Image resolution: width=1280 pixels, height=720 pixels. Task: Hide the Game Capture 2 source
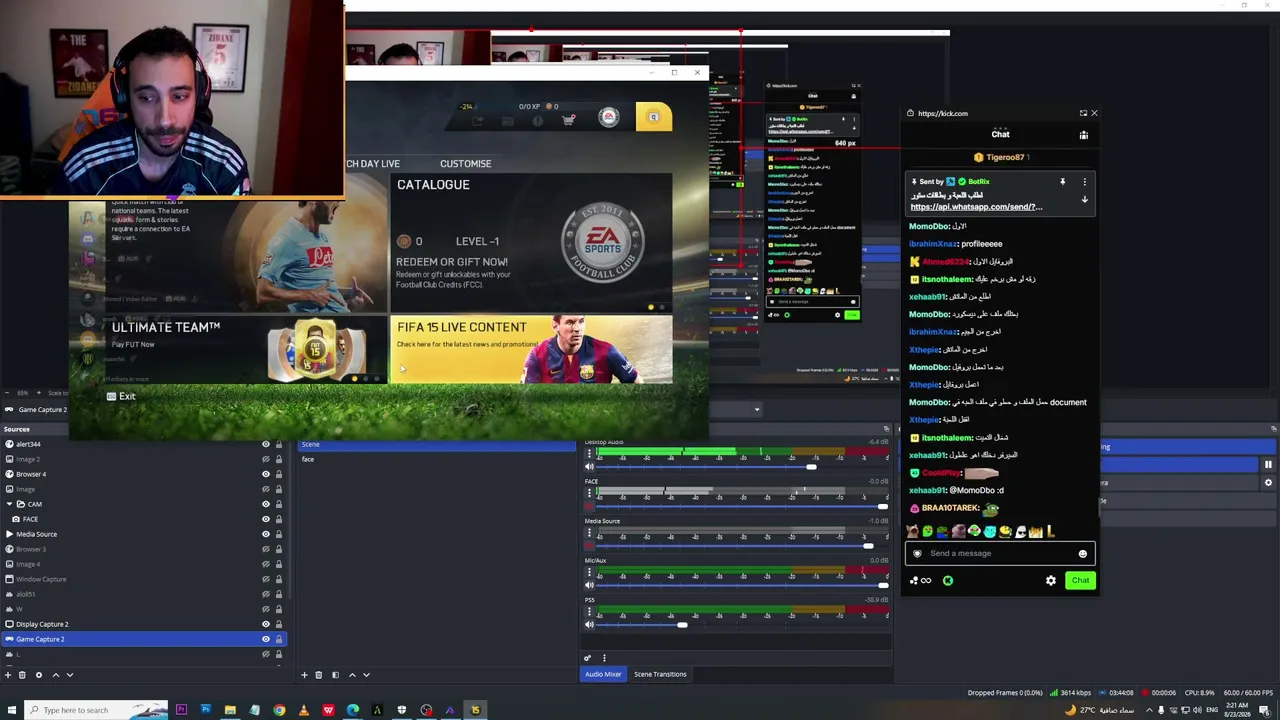point(266,639)
